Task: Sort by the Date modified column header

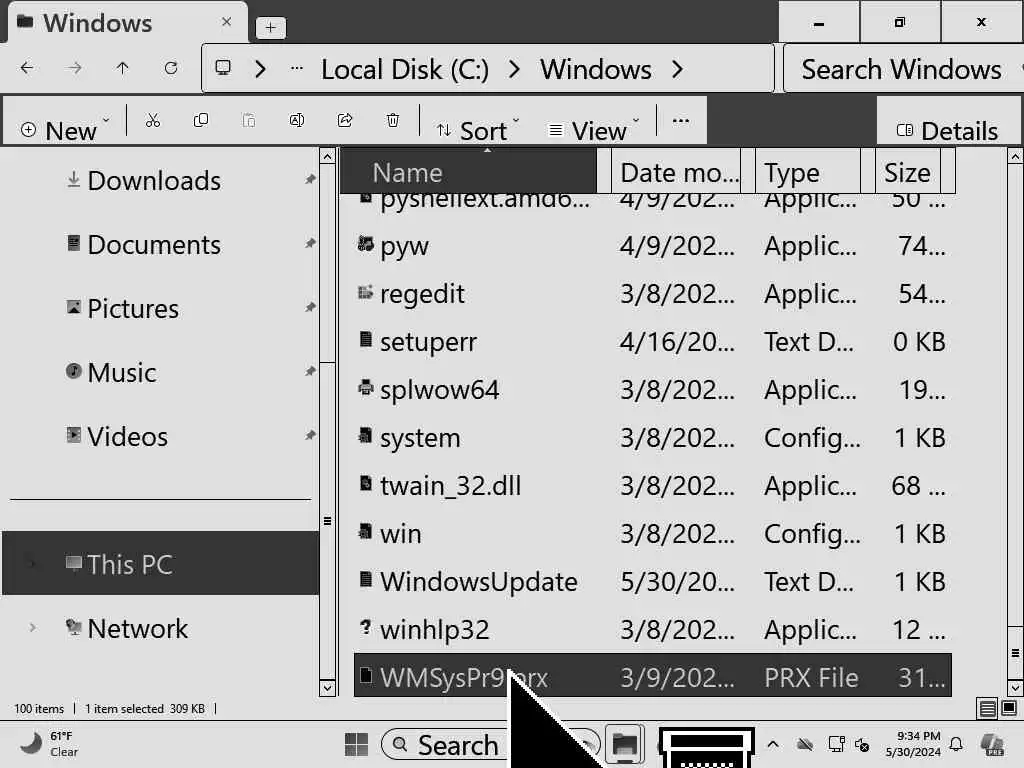Action: coord(677,172)
